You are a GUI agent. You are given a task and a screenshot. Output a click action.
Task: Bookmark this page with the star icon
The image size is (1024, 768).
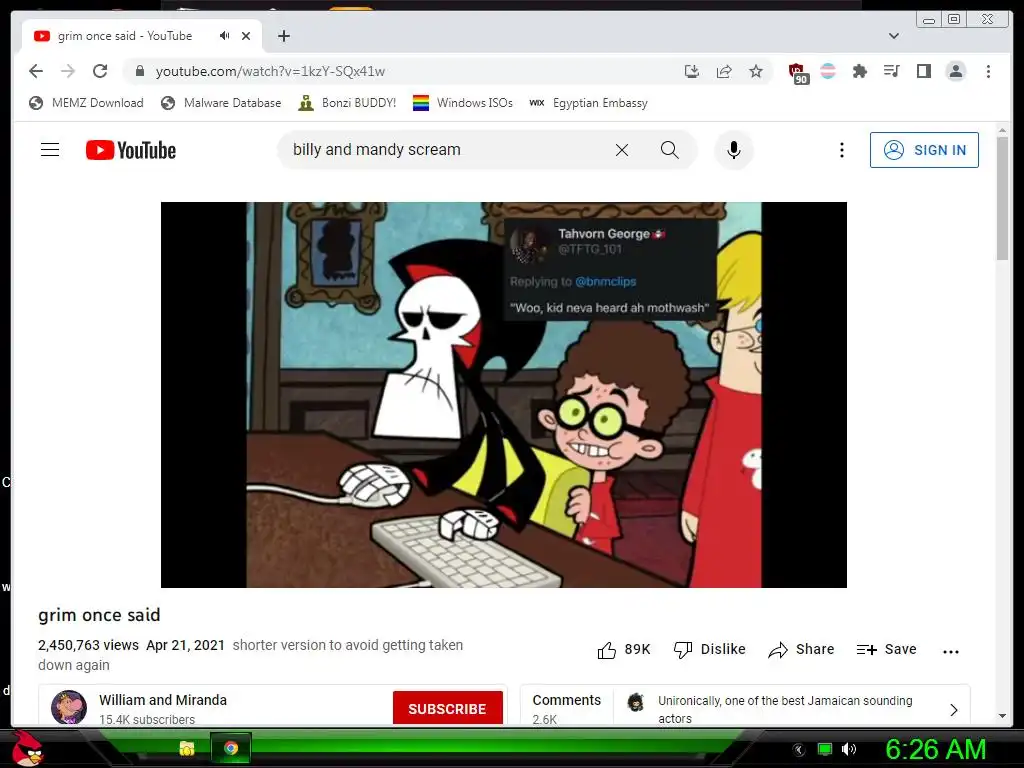pos(756,71)
